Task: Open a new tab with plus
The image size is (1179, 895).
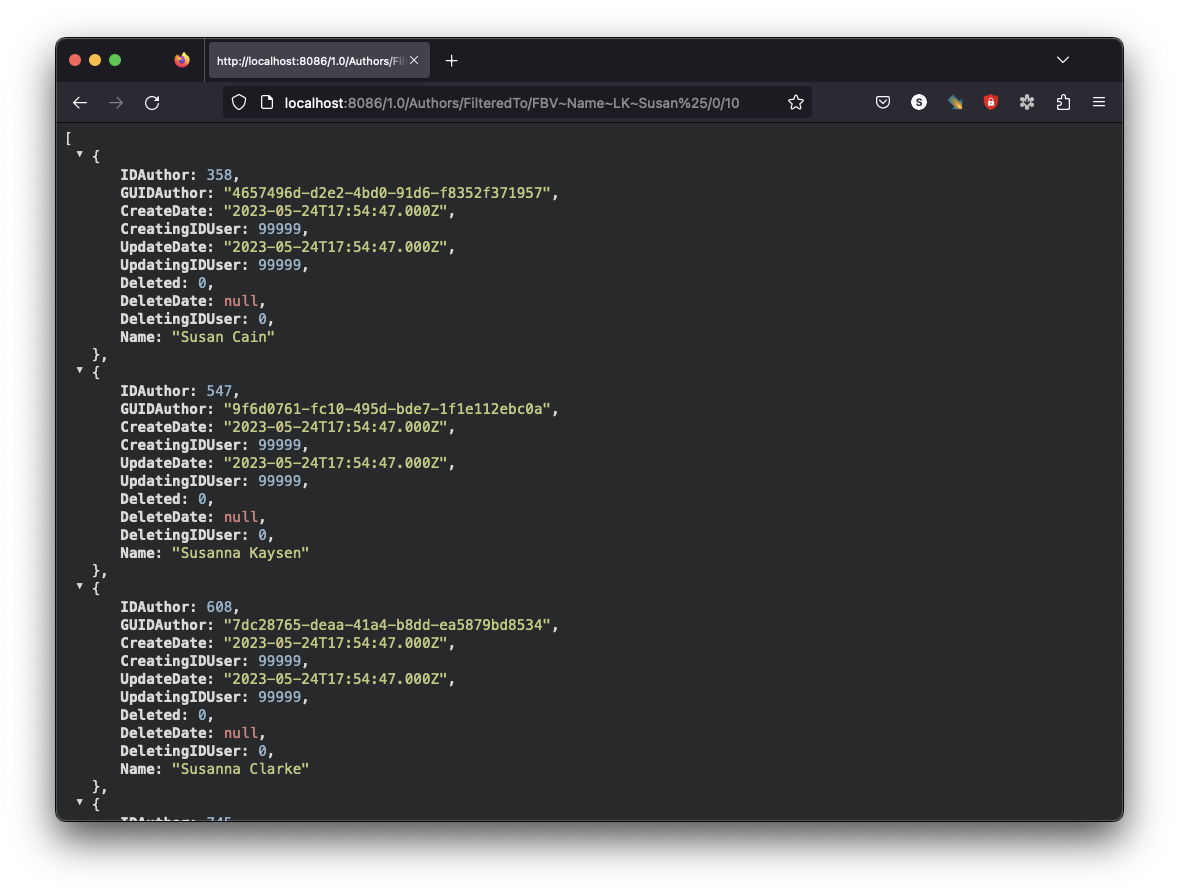Action: (x=451, y=61)
